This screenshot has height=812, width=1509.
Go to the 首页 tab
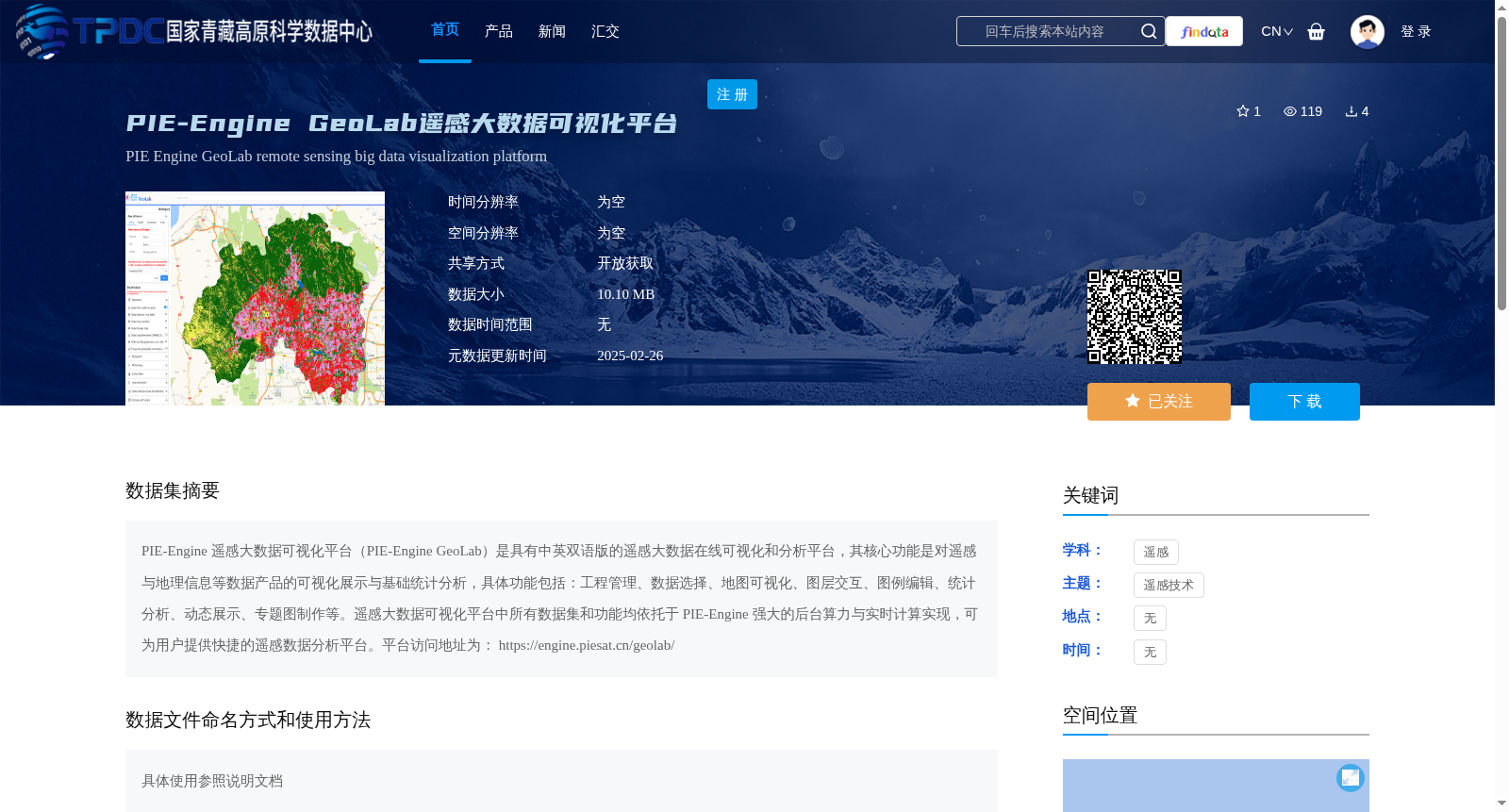pyautogui.click(x=445, y=30)
